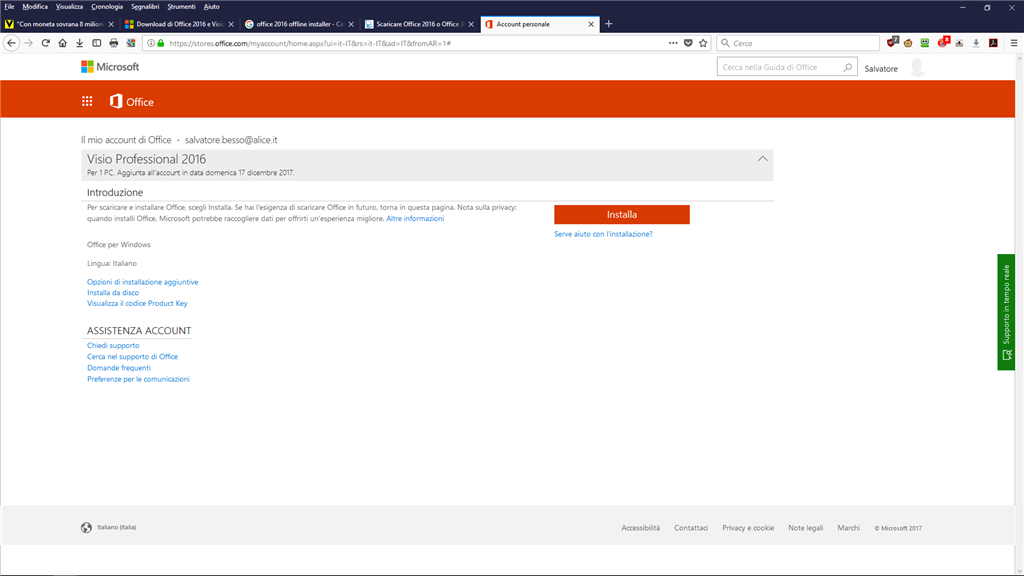
Task: Click the Microsoft logo
Action: (x=110, y=67)
